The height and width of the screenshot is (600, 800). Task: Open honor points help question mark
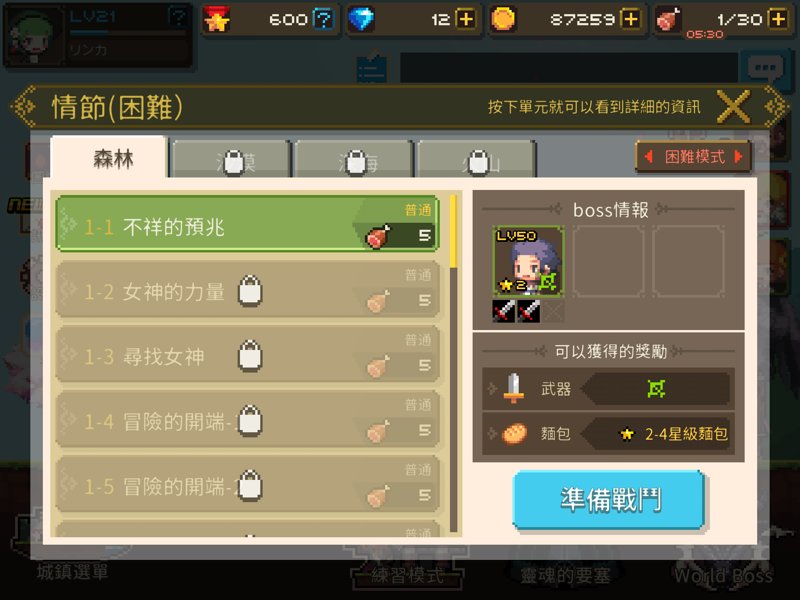click(x=323, y=20)
